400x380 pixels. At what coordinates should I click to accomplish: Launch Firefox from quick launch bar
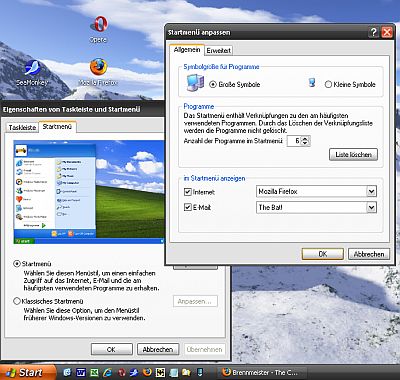click(147, 372)
